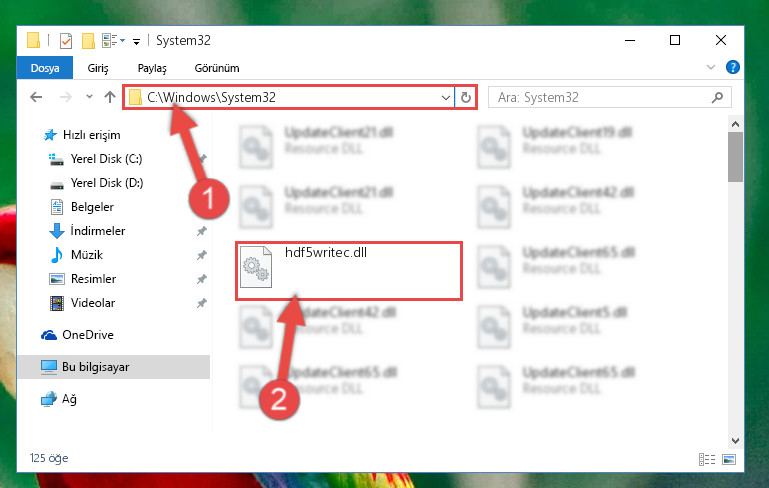Screen dimensions: 769x488
Task: Open OneDrive in the navigation pane
Action: [x=88, y=335]
